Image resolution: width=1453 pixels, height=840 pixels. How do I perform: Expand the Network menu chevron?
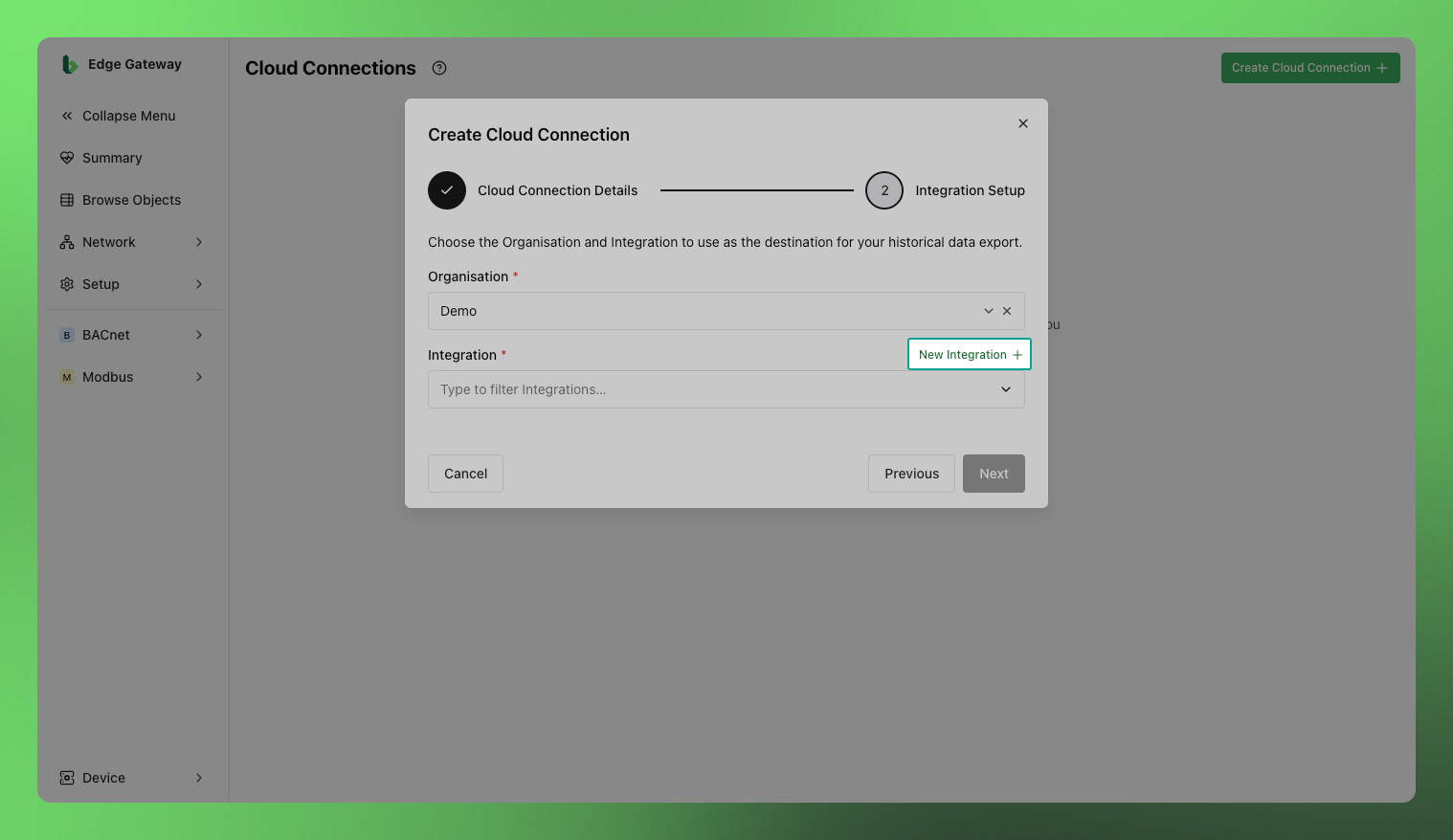click(199, 242)
